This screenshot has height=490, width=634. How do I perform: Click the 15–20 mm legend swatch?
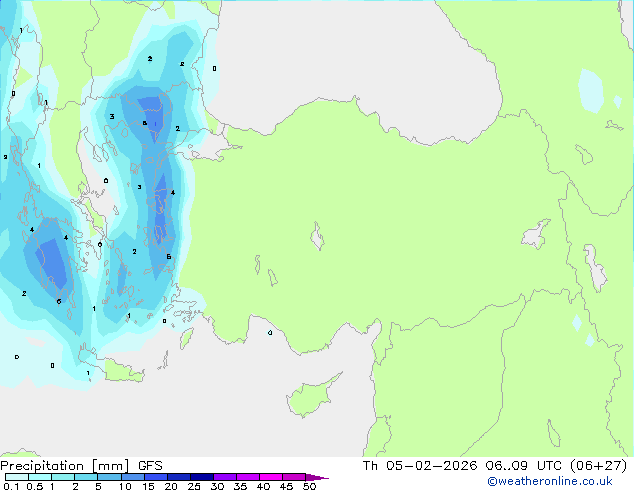tap(155, 477)
